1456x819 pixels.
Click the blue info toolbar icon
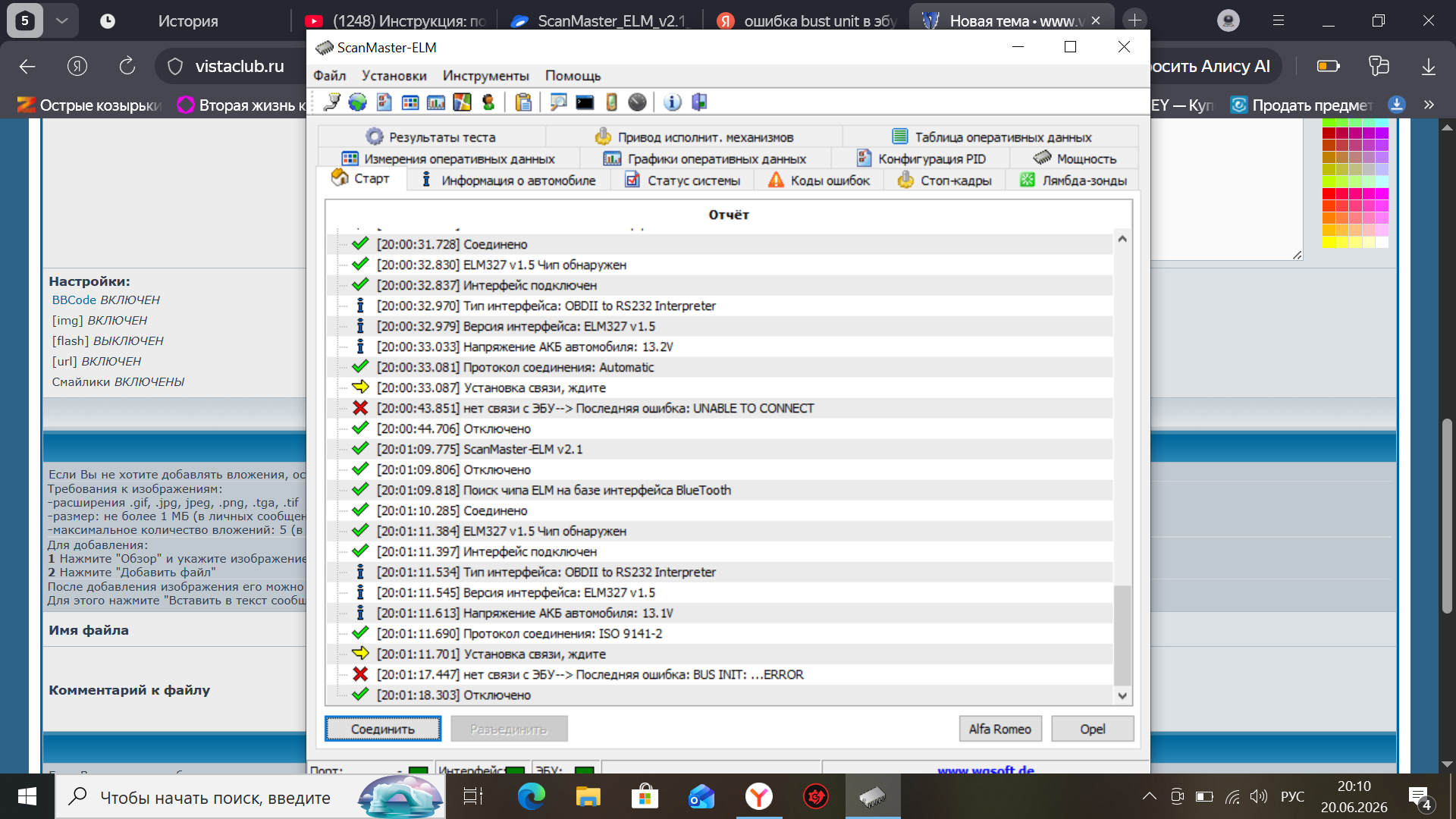[x=673, y=102]
